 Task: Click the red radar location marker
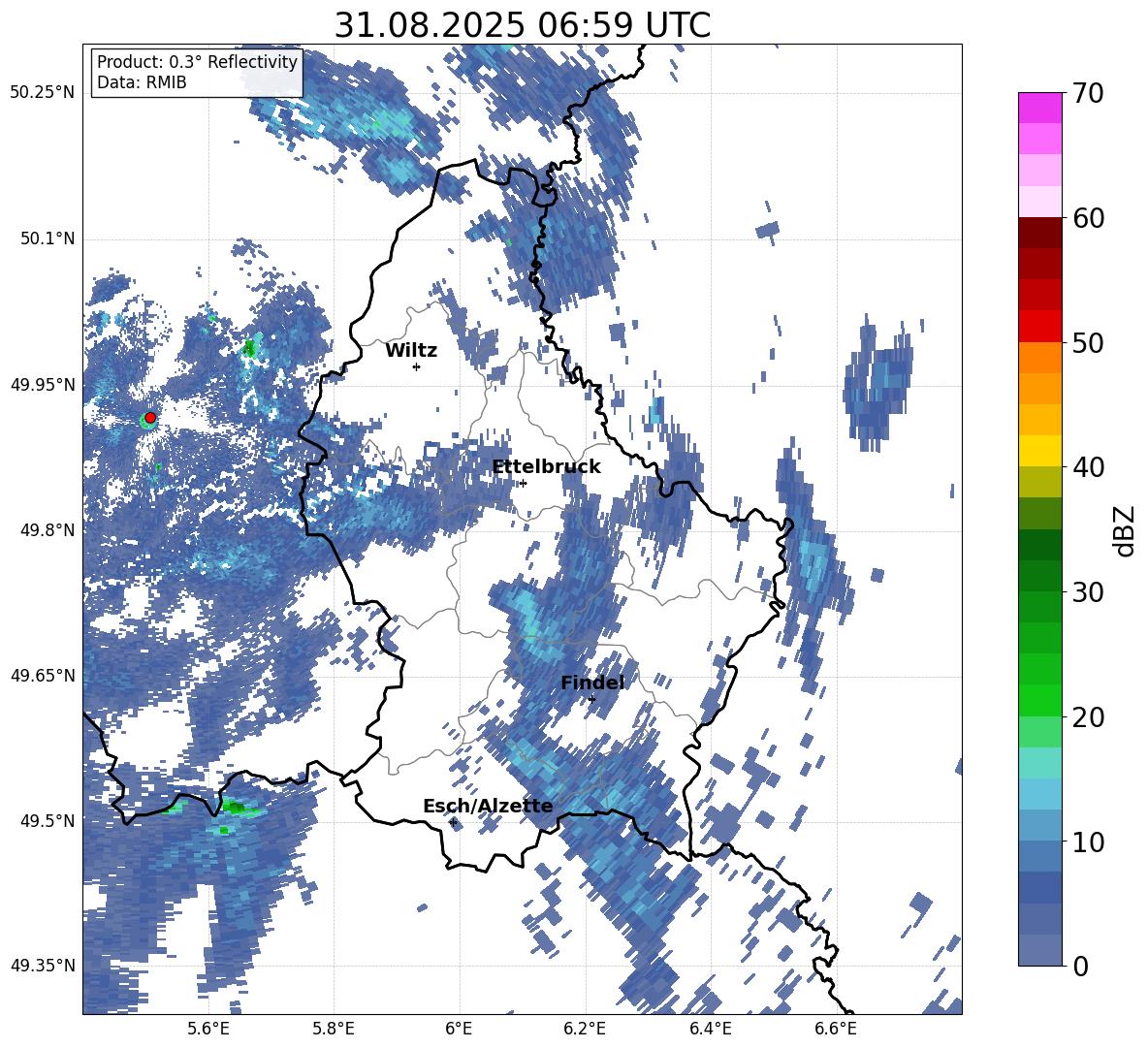tap(150, 417)
